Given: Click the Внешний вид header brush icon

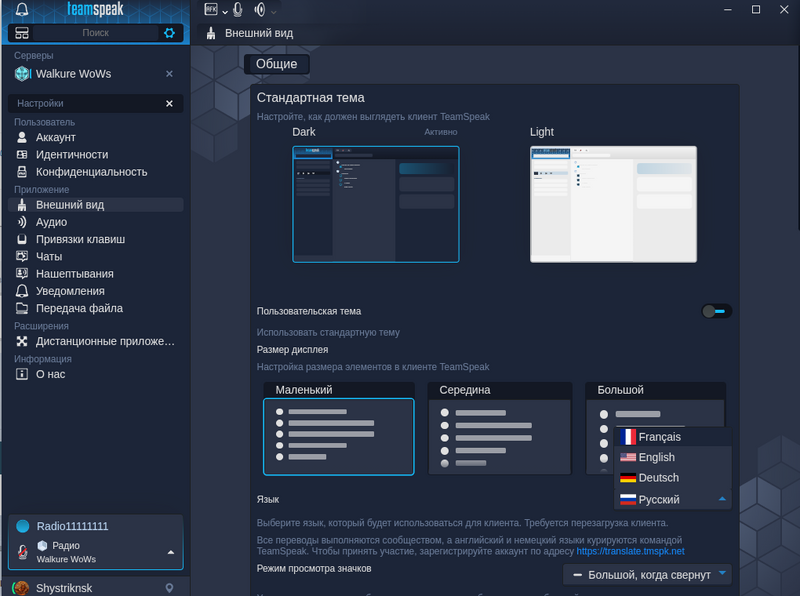Looking at the screenshot, I should coord(211,33).
